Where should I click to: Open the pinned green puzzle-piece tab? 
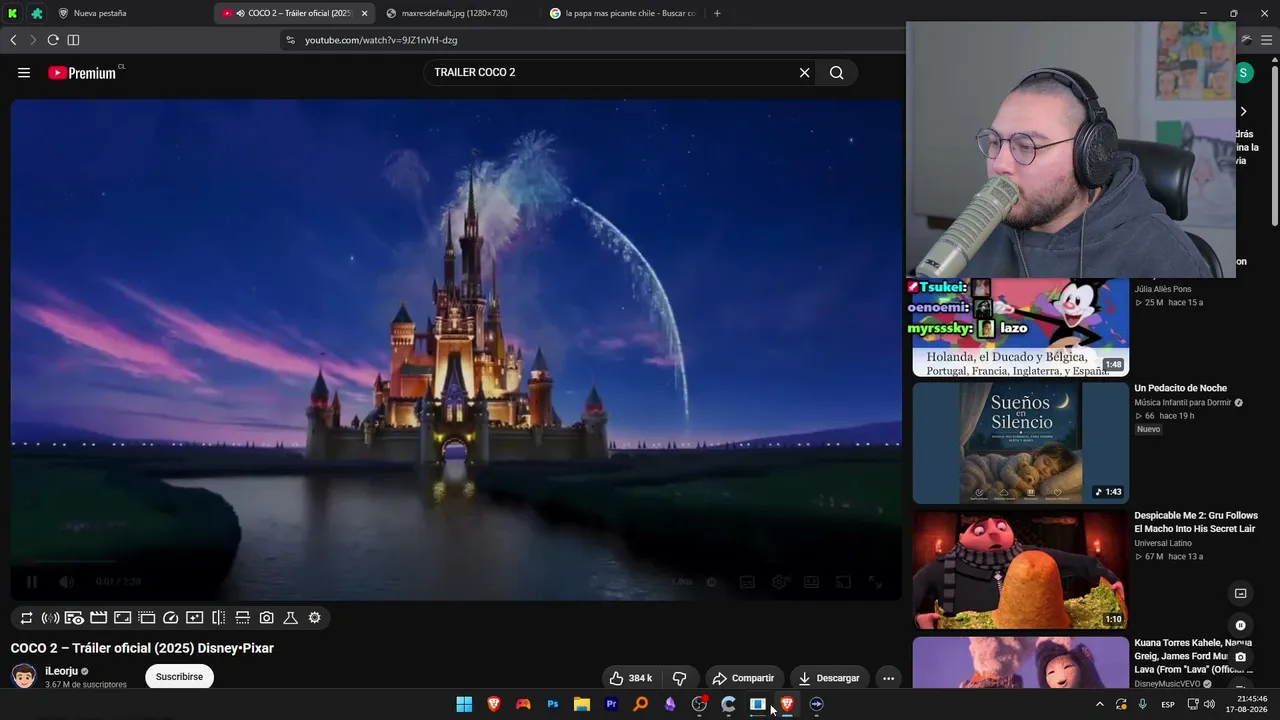[x=37, y=13]
